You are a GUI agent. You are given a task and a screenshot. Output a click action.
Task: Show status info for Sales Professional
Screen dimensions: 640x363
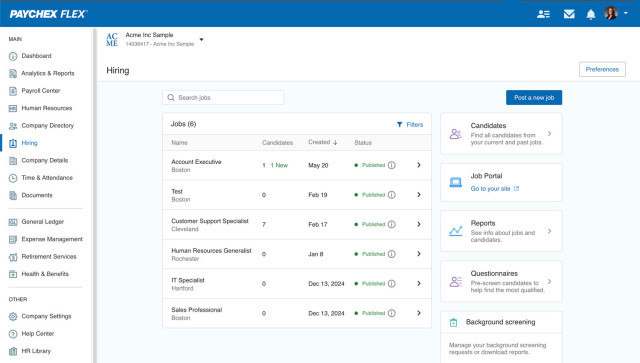[391, 313]
